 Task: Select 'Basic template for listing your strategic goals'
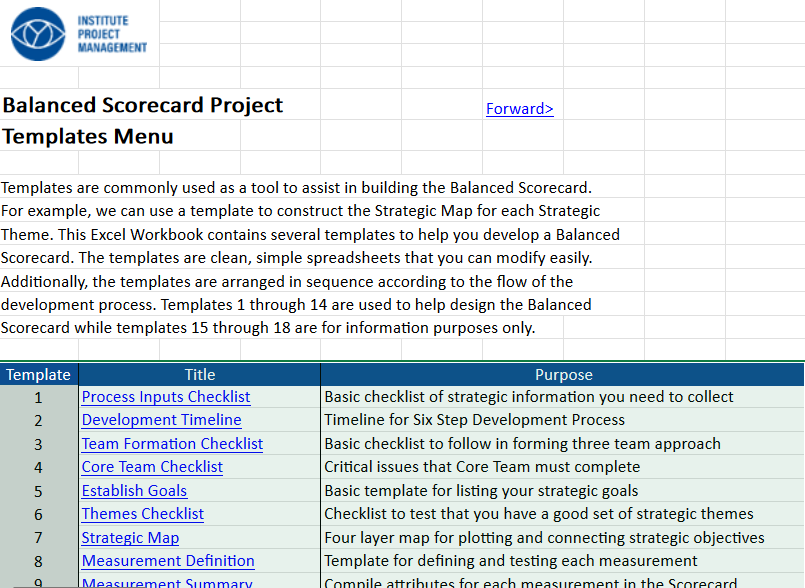[x=563, y=491]
